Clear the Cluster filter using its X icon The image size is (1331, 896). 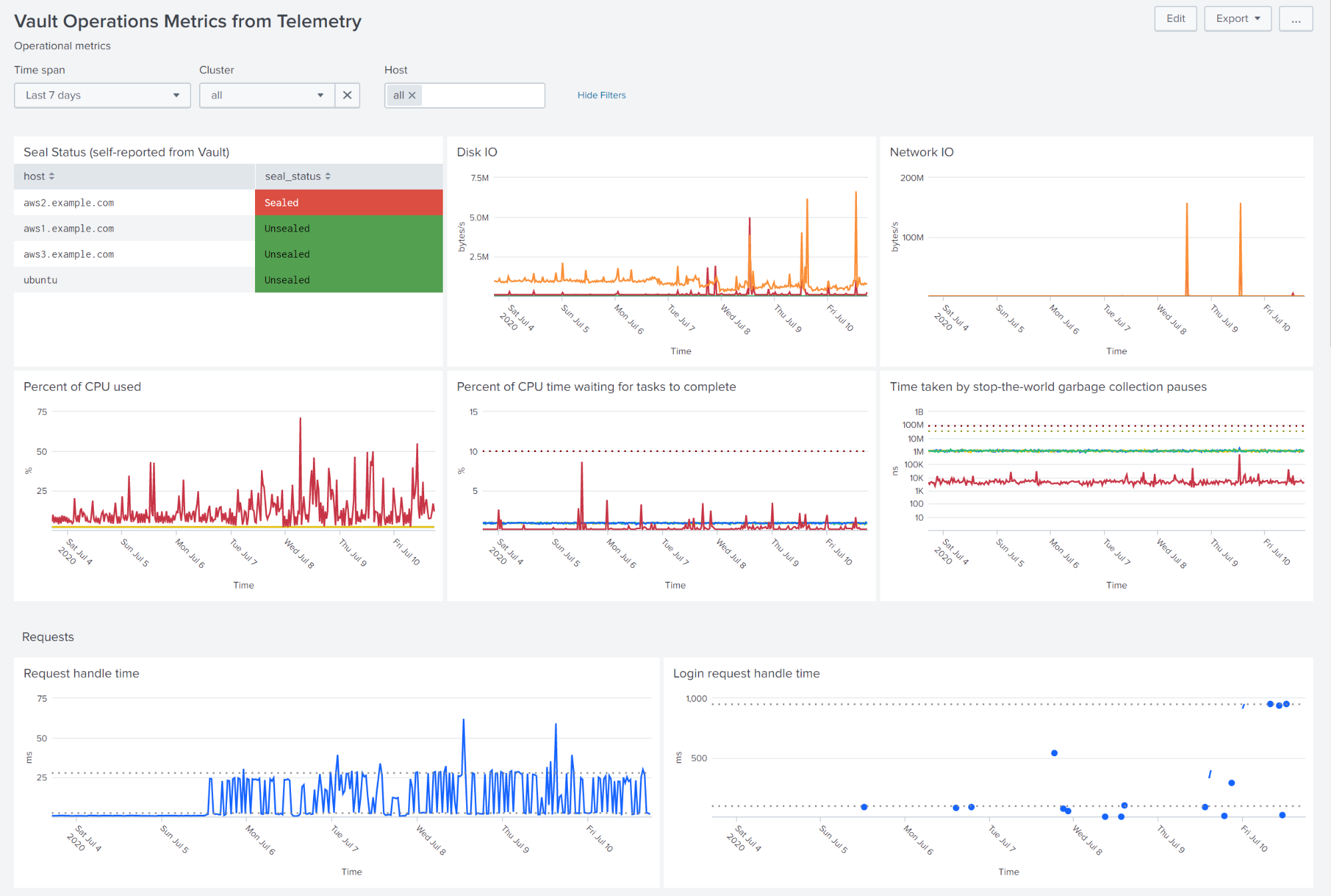tap(347, 95)
